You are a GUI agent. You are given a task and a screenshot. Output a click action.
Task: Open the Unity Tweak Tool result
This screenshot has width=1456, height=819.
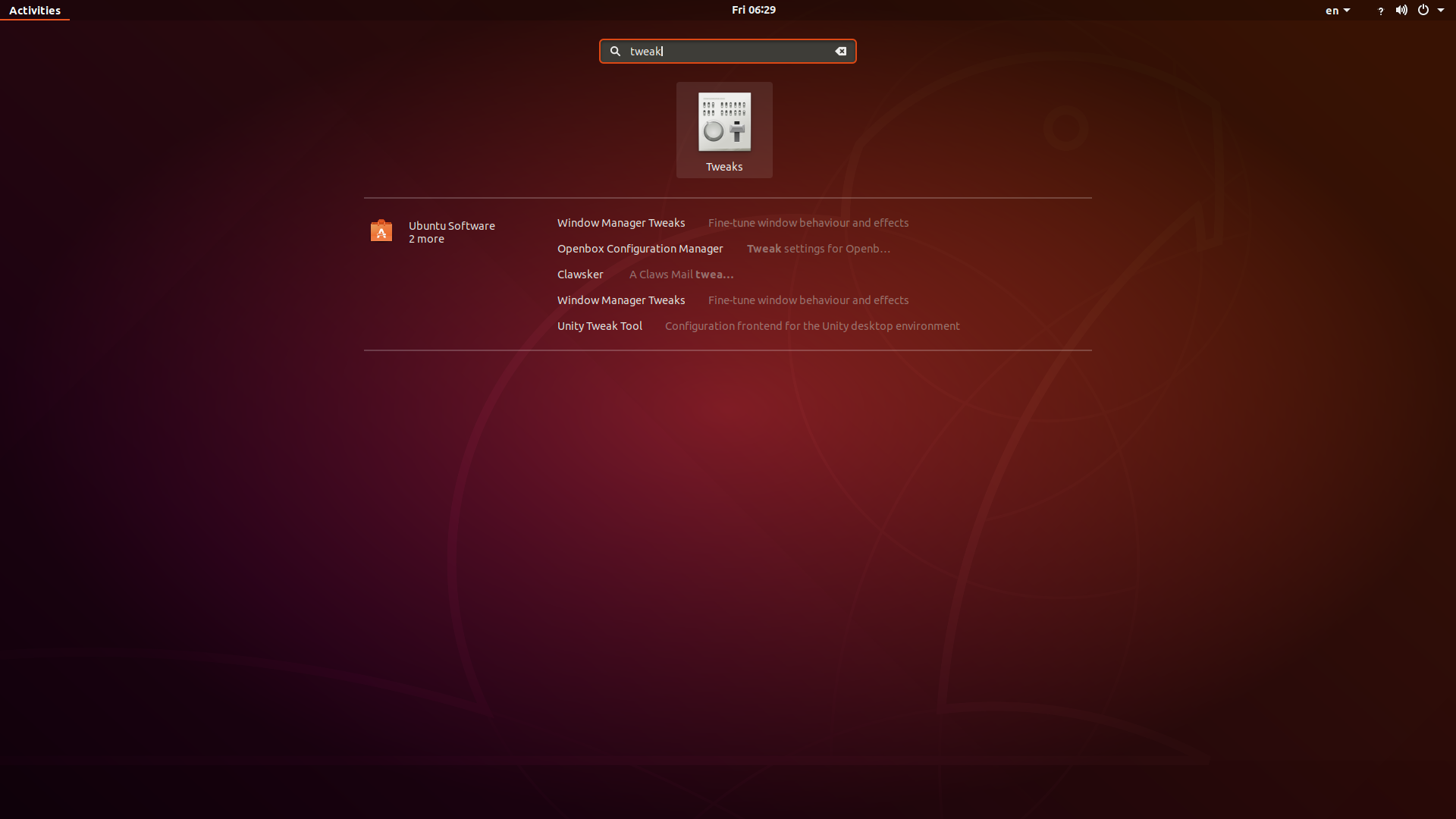tap(599, 326)
